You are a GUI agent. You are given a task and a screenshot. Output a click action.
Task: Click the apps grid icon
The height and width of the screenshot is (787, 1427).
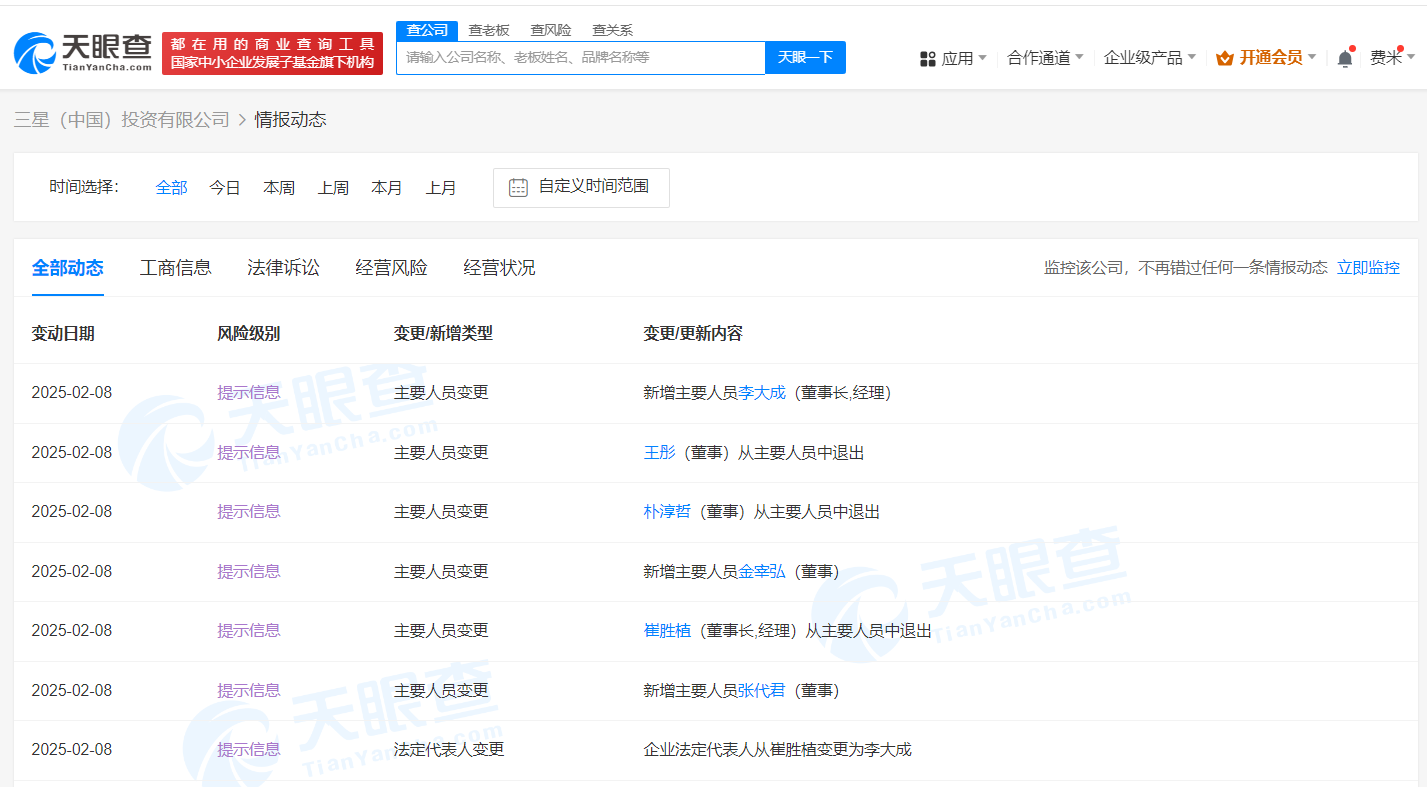[927, 59]
